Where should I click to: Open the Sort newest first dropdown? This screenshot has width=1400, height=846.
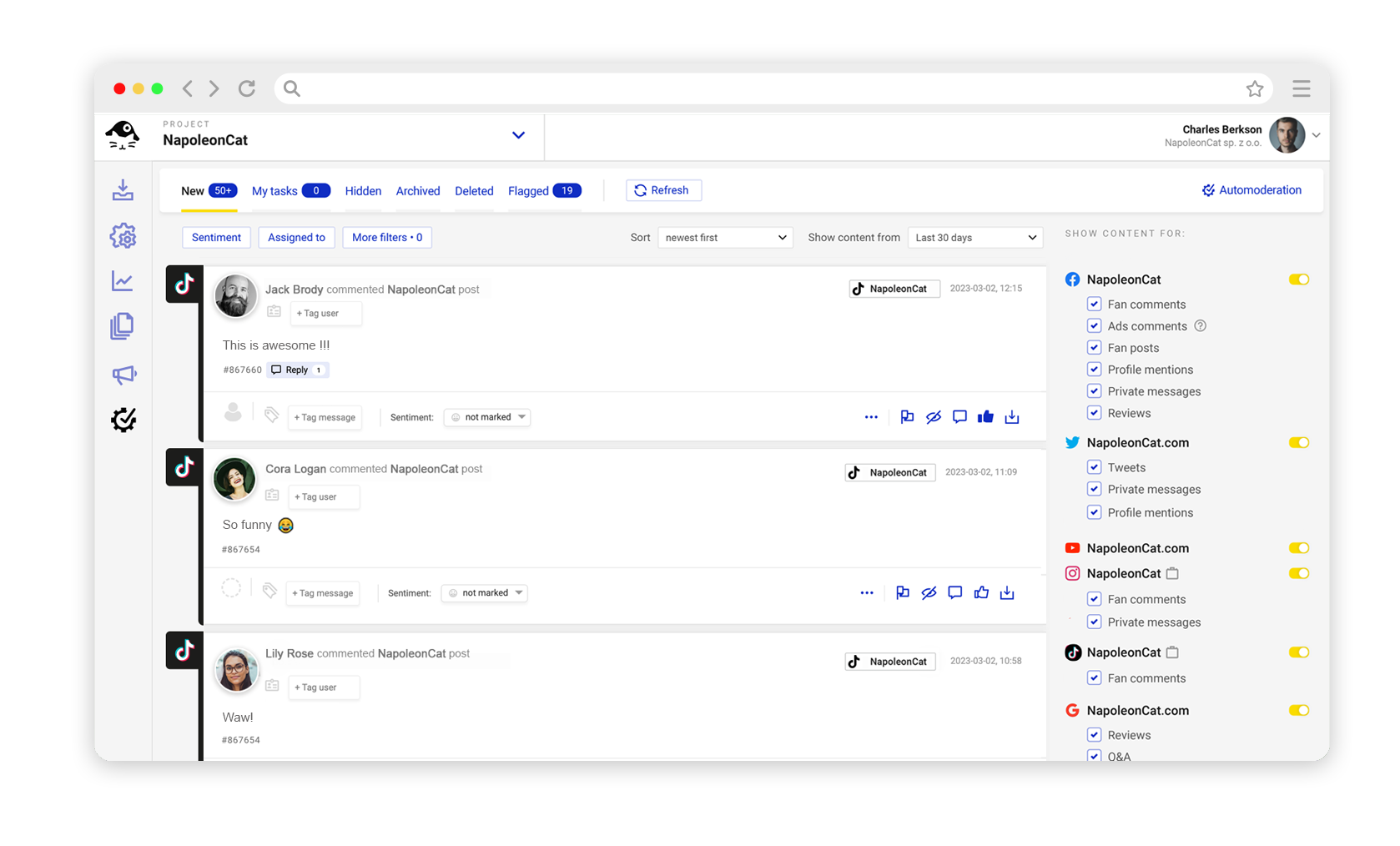[x=725, y=238]
